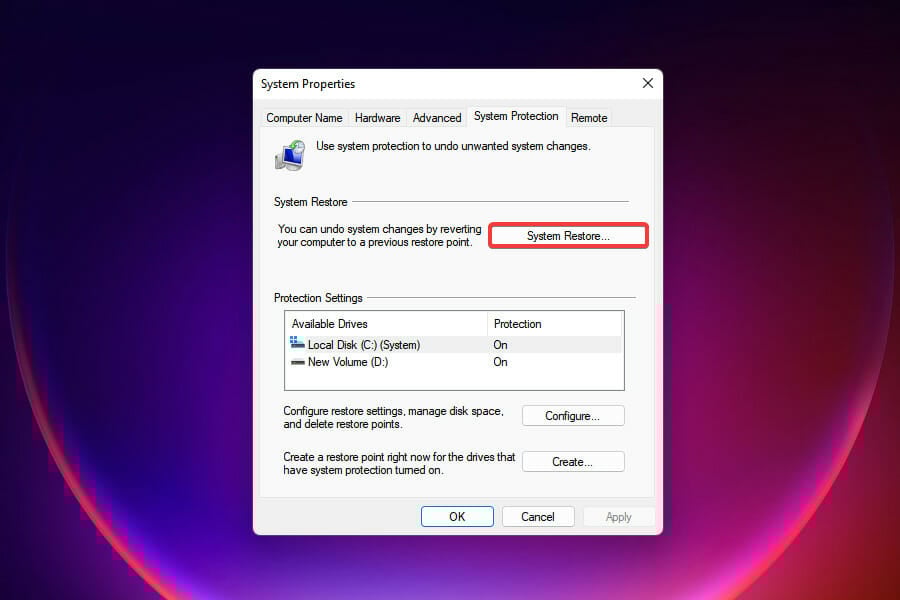
Task: Click the Available Drives column header
Action: 386,324
